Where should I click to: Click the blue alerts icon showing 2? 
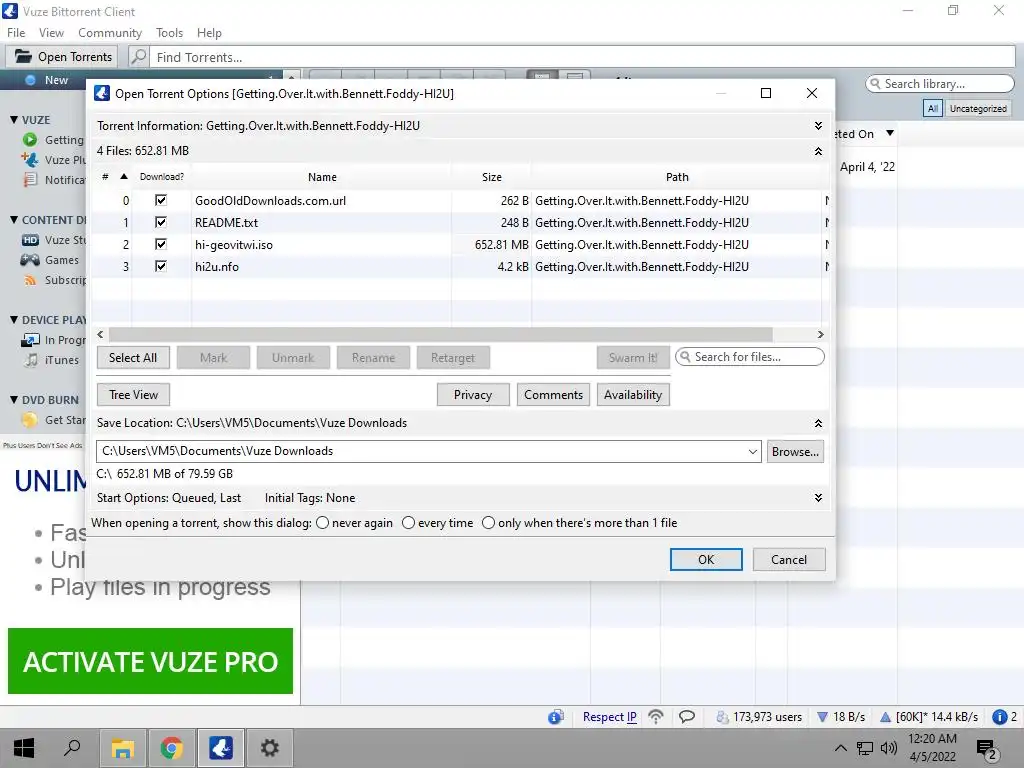(999, 717)
